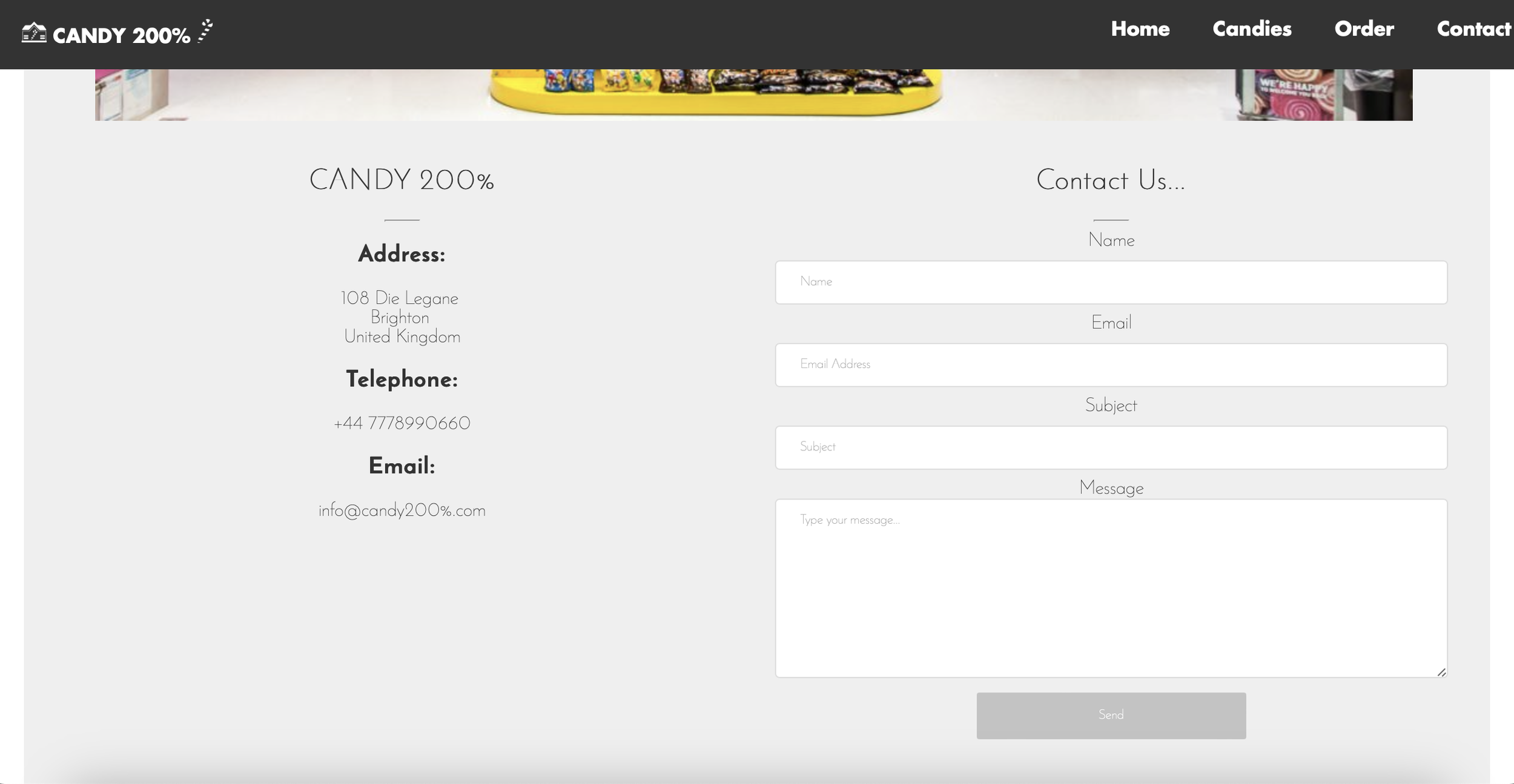Click the candy store banner image

[753, 94]
